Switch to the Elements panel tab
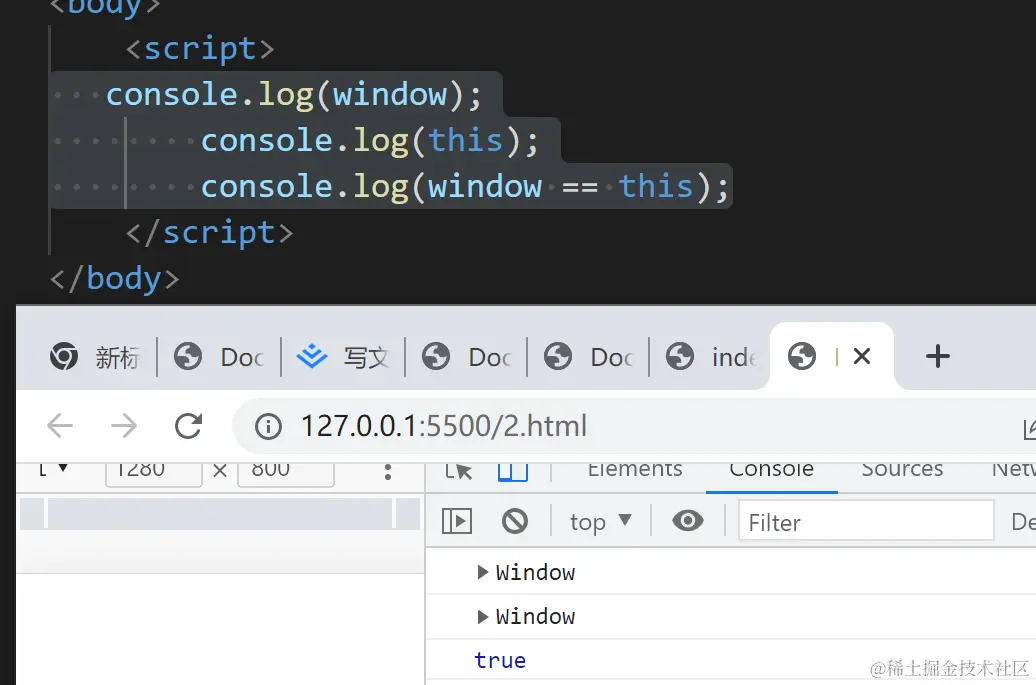The height and width of the screenshot is (685, 1036). coord(635,470)
